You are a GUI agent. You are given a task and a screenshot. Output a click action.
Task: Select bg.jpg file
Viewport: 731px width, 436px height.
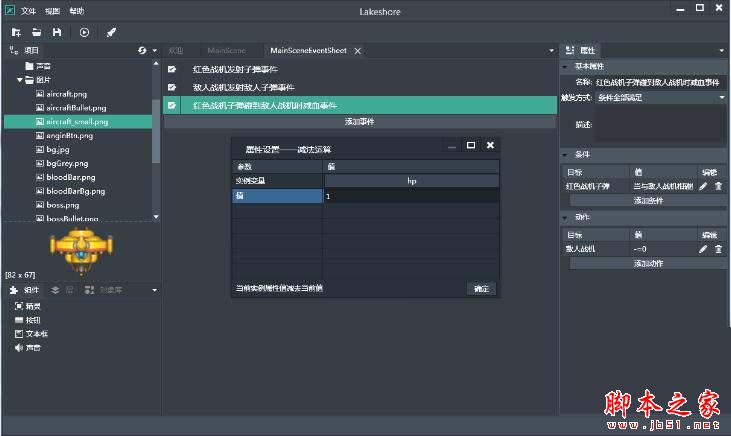click(x=53, y=150)
